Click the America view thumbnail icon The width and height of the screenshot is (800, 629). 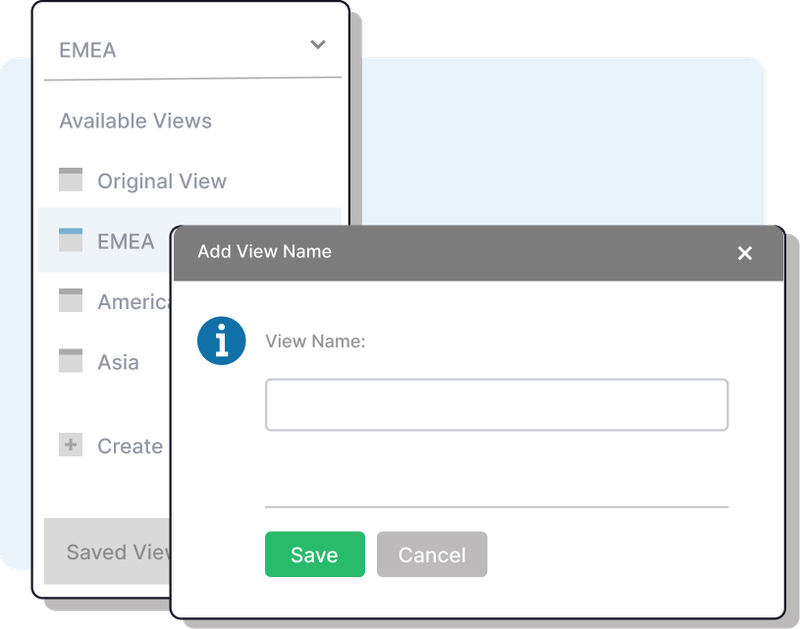click(70, 301)
